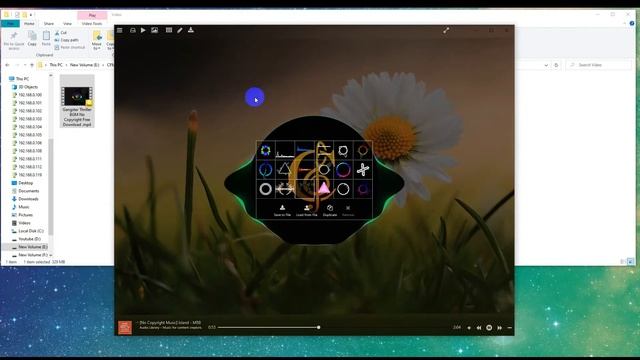Skip to the previous track
Image resolution: width=640 pixels, height=360 pixels.
479,328
